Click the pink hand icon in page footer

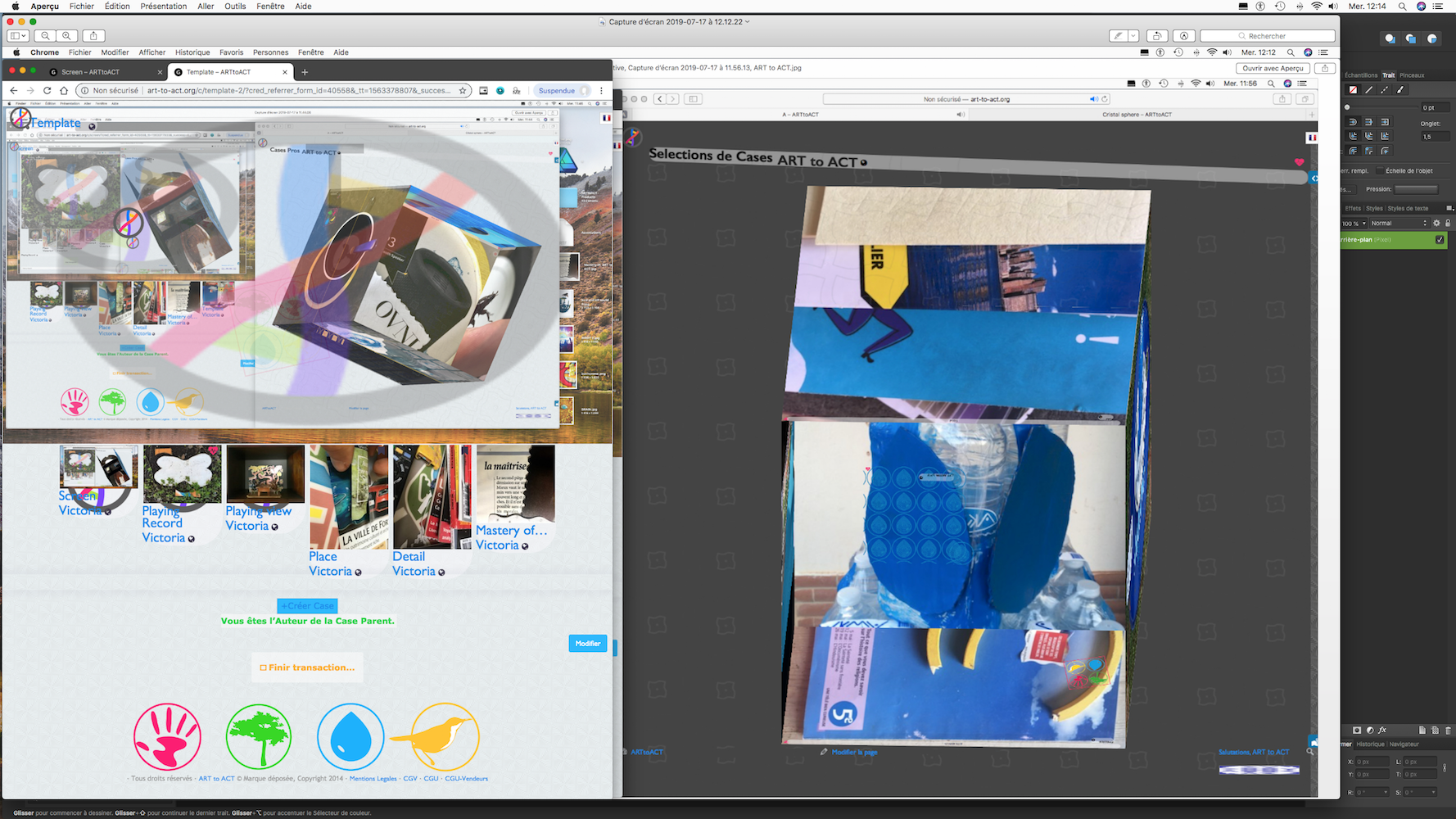[167, 736]
